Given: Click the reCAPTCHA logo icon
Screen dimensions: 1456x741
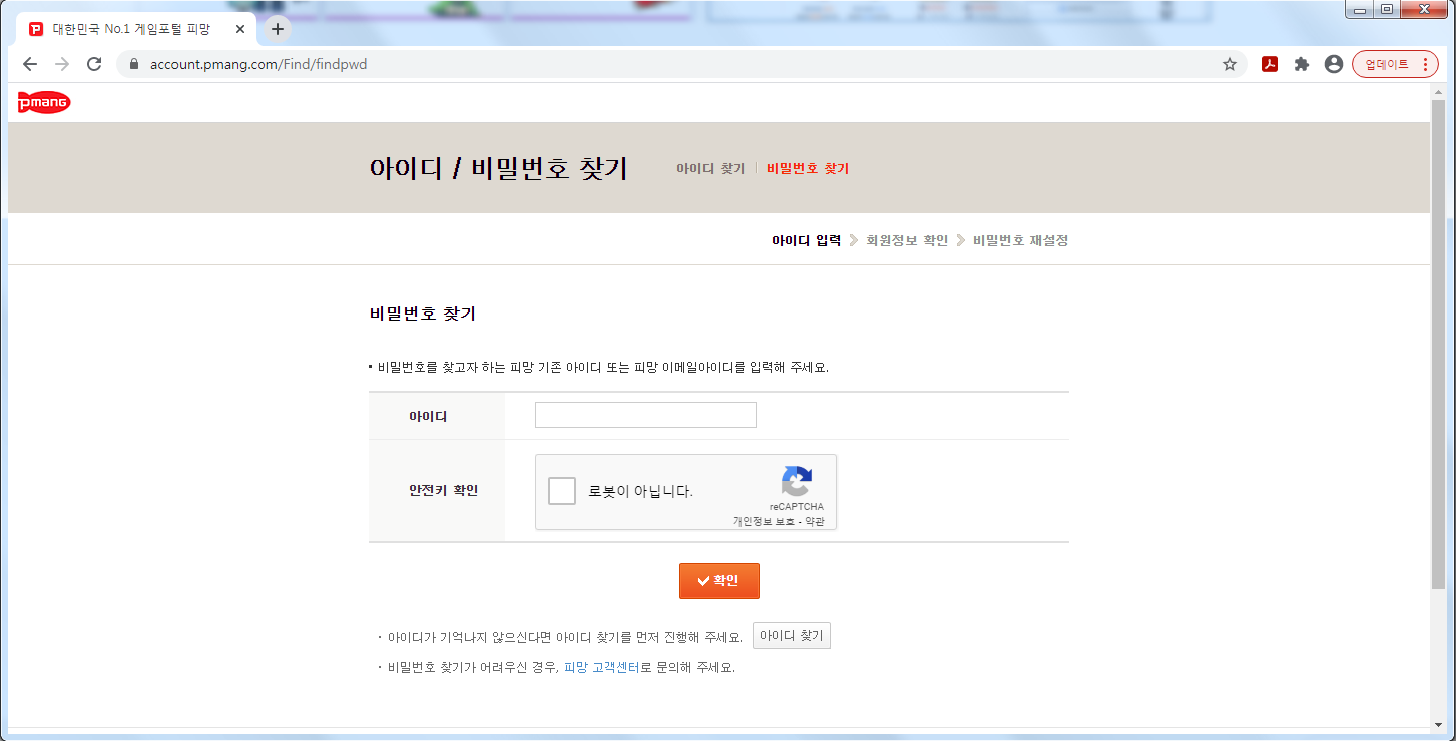Looking at the screenshot, I should point(796,481).
